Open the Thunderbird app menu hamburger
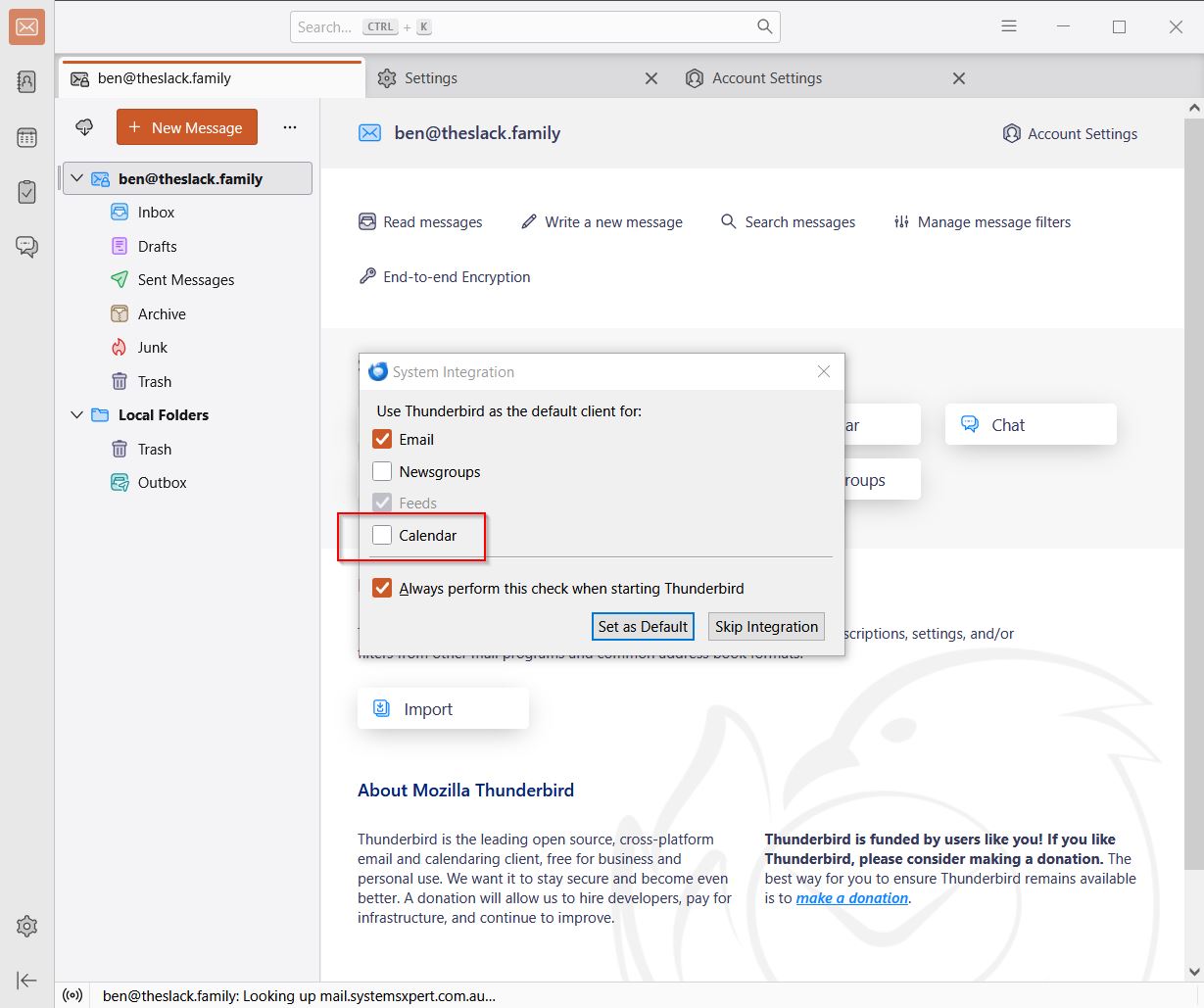This screenshot has width=1204, height=1008. pos(1009,26)
